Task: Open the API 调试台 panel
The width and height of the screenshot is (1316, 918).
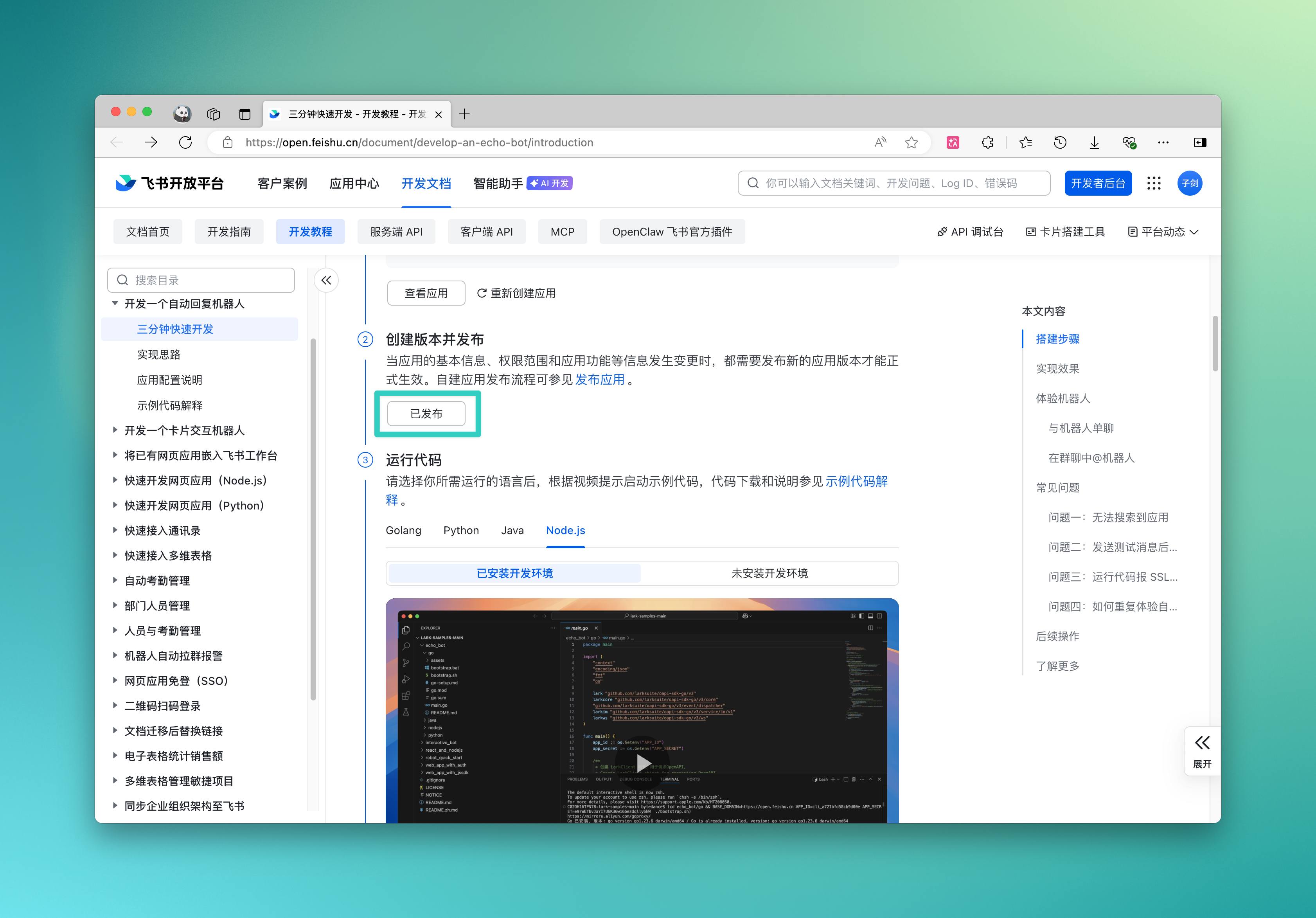Action: (971, 232)
